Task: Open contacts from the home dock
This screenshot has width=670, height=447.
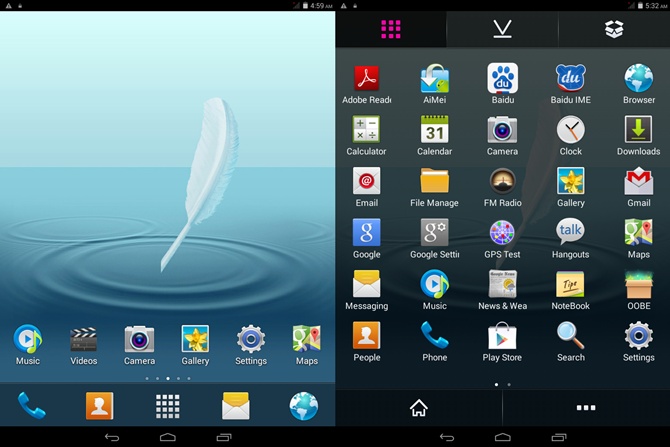Action: 99,406
